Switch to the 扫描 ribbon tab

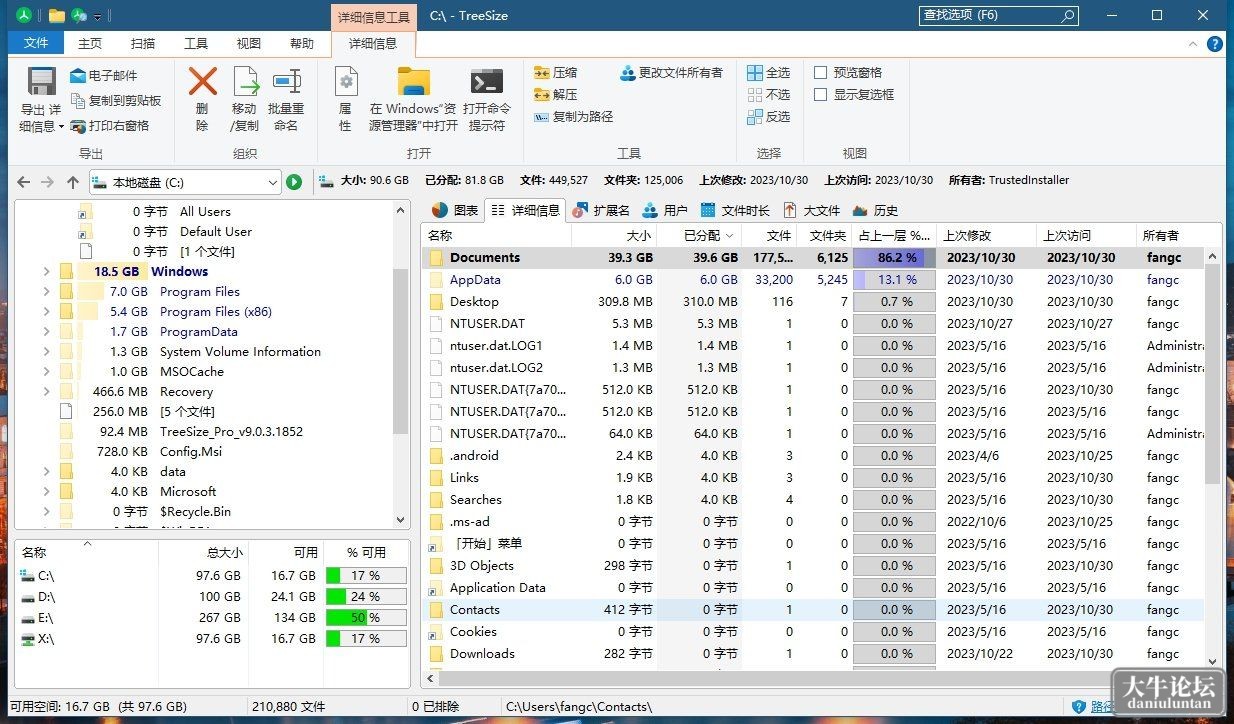tap(143, 43)
